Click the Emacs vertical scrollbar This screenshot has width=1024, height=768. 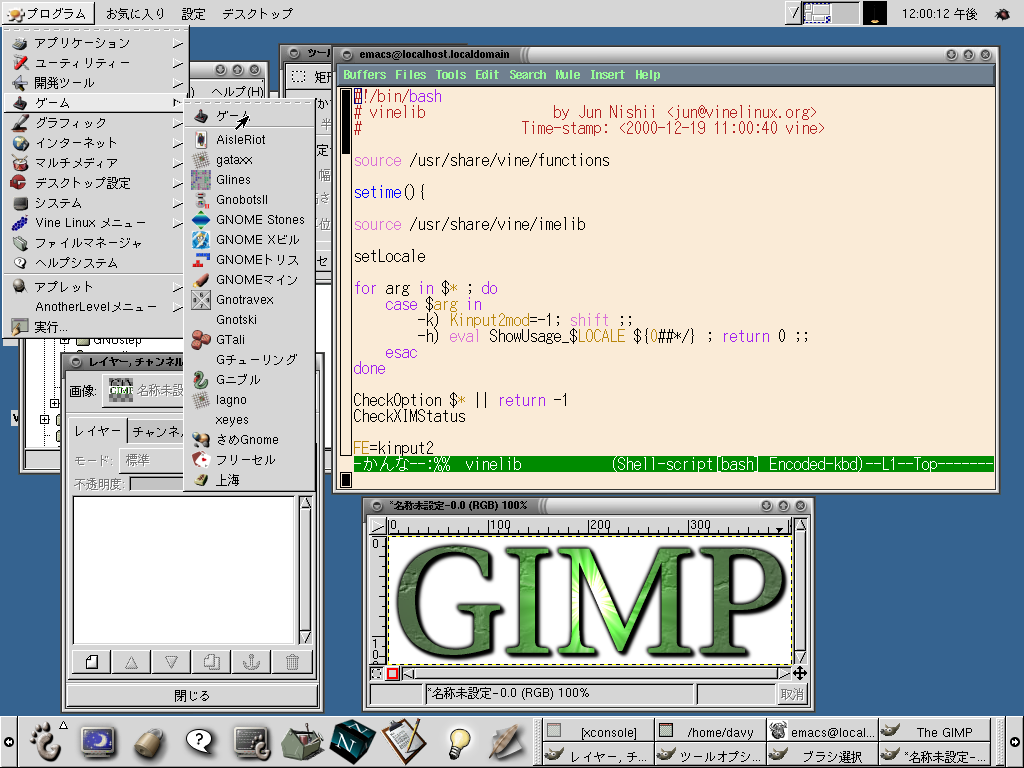pos(346,272)
